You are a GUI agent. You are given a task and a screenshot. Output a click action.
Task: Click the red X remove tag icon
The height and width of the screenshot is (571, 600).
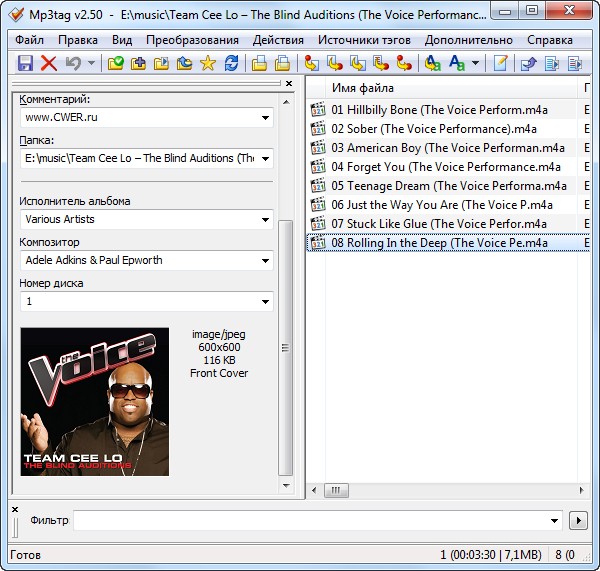pos(49,63)
